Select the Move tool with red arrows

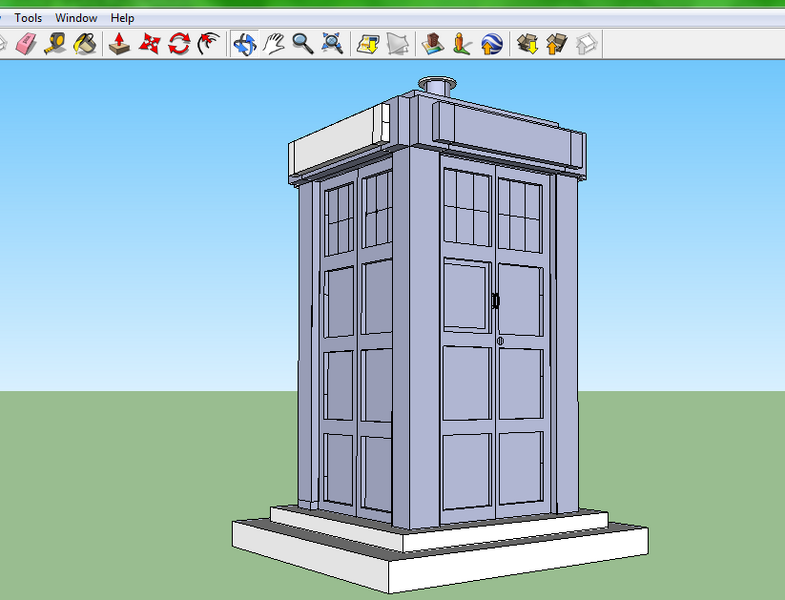point(149,44)
